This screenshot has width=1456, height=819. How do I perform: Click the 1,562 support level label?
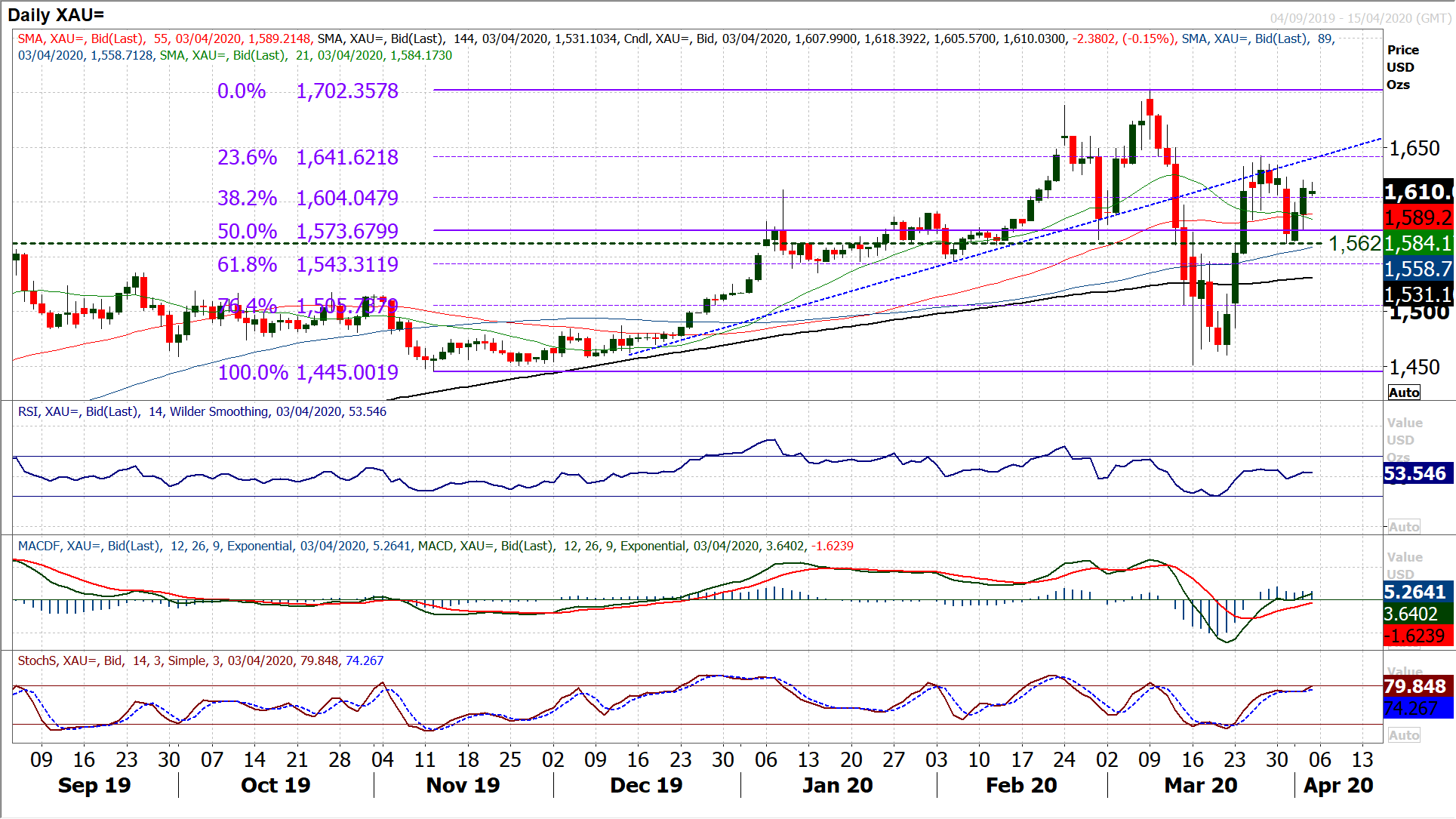(x=1355, y=244)
